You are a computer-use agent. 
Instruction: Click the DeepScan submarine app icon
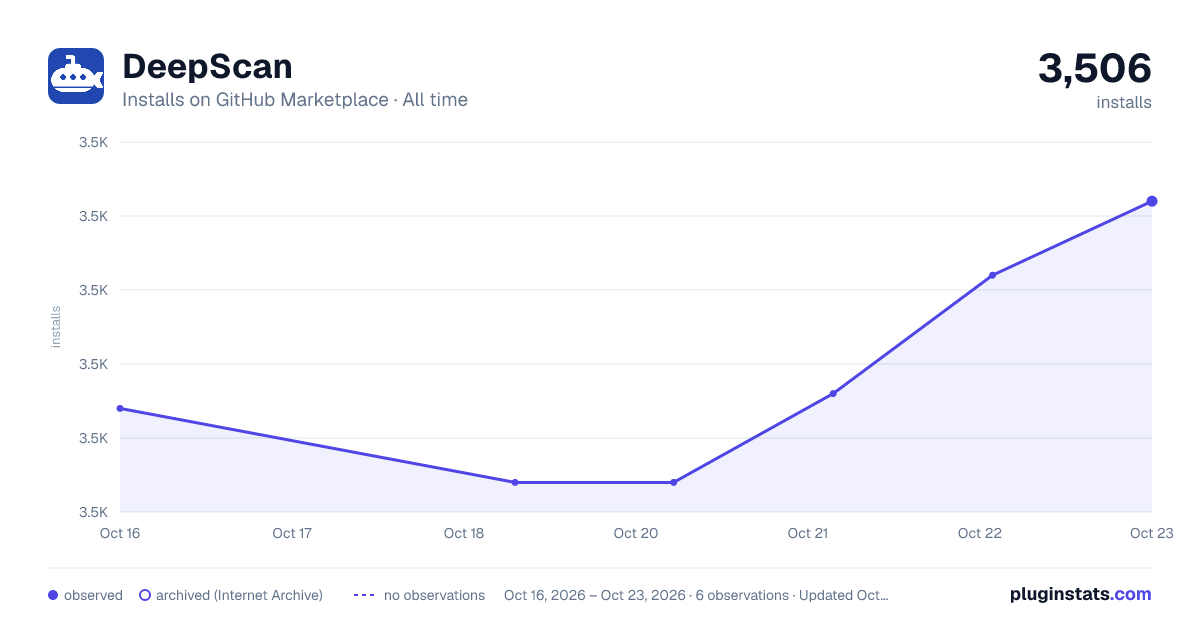pos(76,76)
